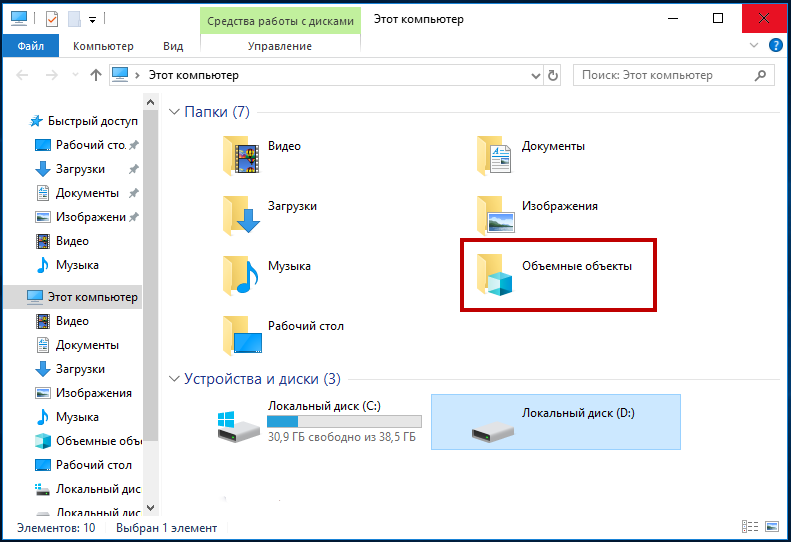Screen dimensions: 791x542
Task: Switch to large icons view in status bar
Action: 771,527
